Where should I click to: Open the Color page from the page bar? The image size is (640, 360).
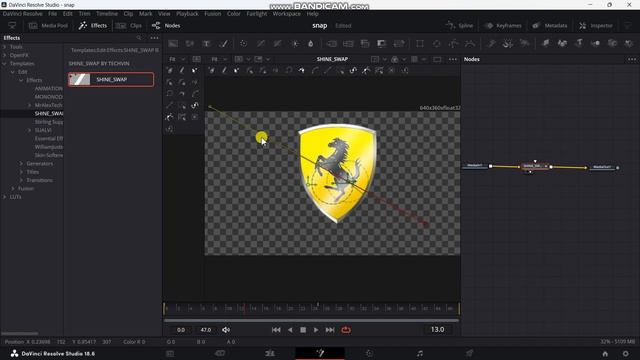click(x=369, y=353)
